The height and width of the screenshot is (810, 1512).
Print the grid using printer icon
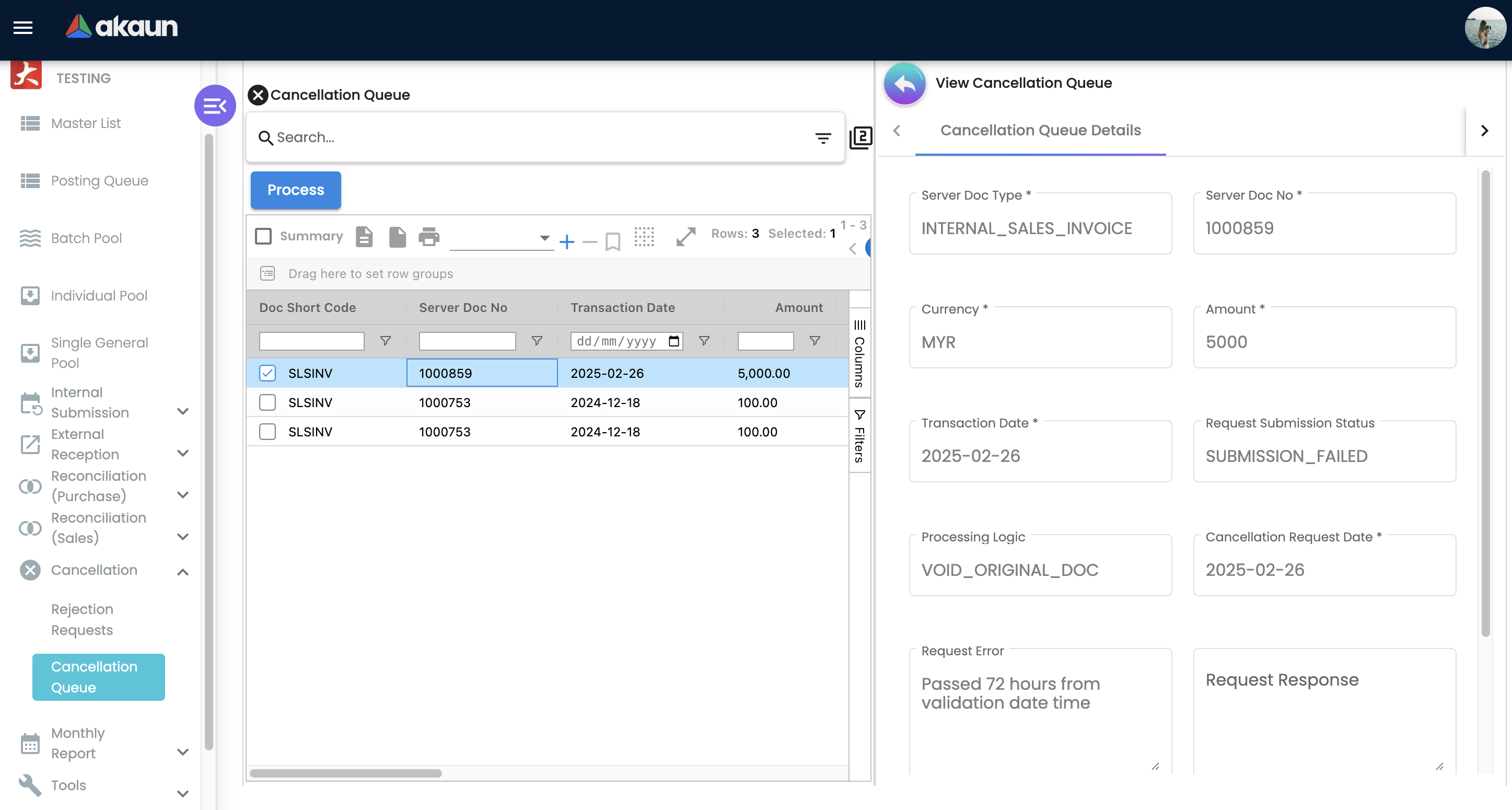(x=429, y=237)
